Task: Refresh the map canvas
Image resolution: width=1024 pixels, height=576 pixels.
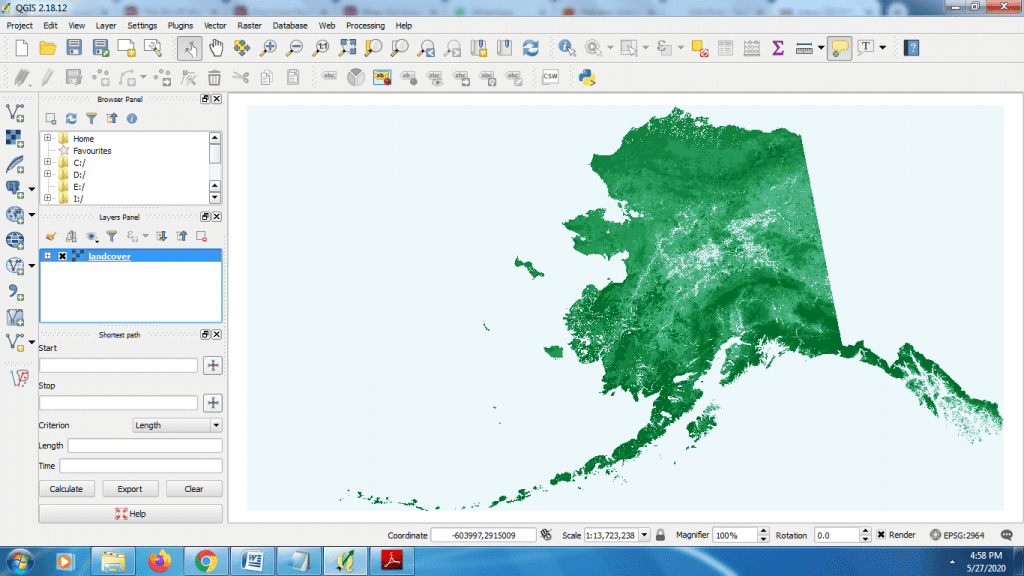Action: (530, 47)
